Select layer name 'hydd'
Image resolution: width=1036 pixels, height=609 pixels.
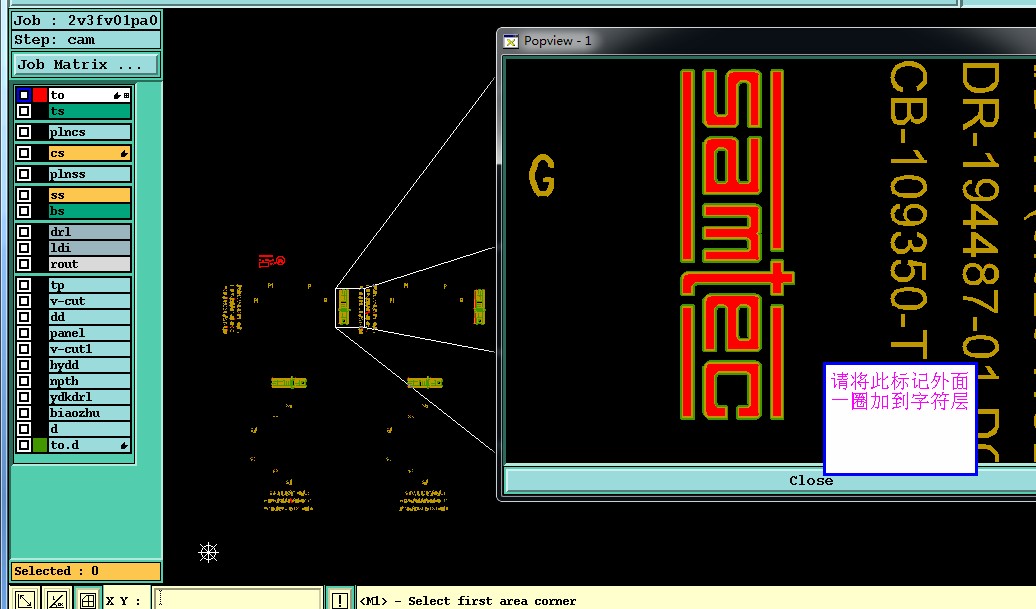[x=89, y=365]
